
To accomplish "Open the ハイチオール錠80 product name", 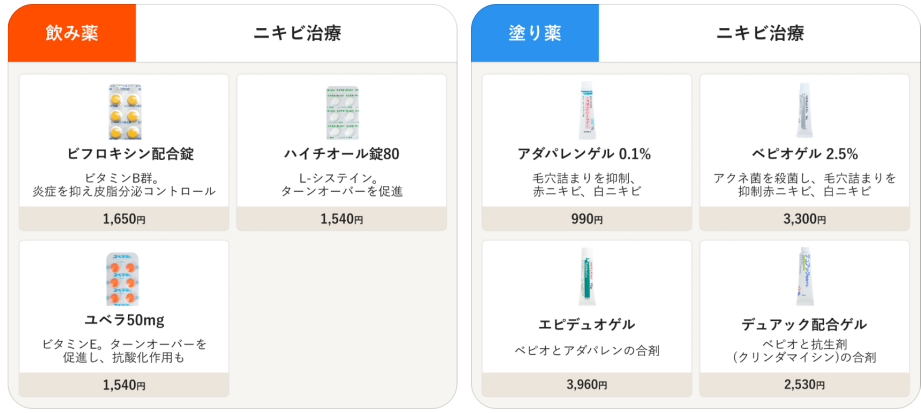I will tap(341, 154).
